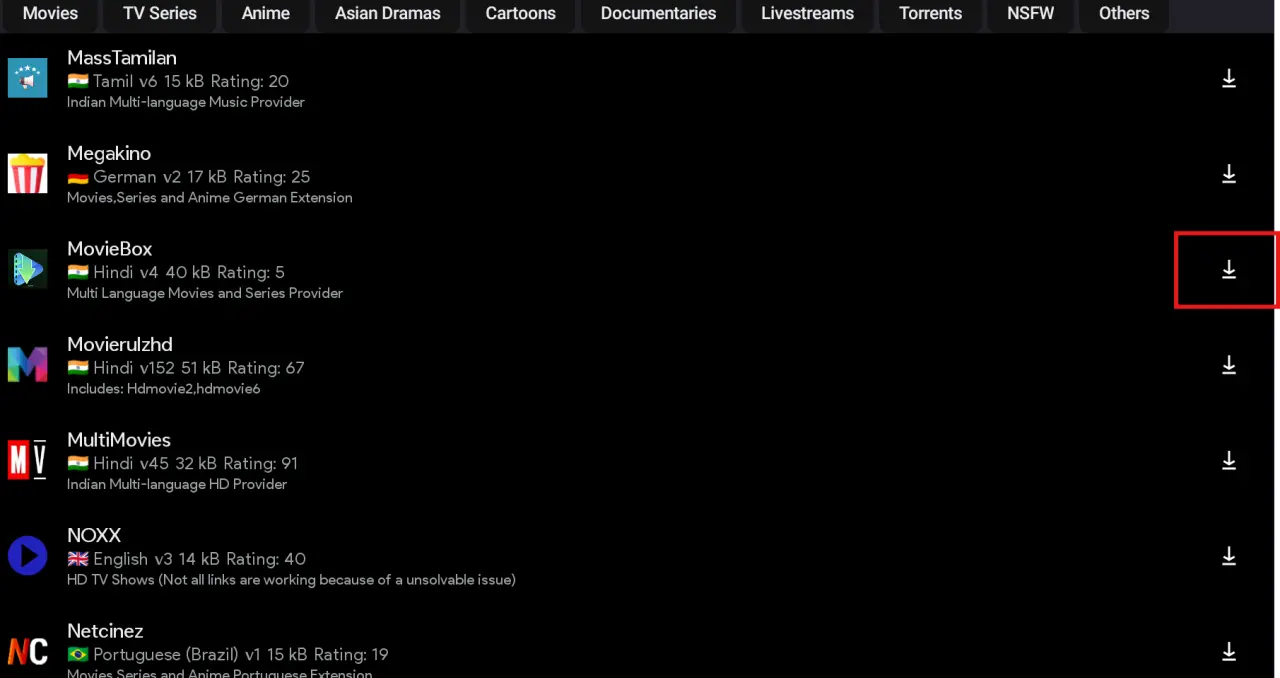Select the MultiMovies title text
1280x678 pixels.
[x=119, y=440]
